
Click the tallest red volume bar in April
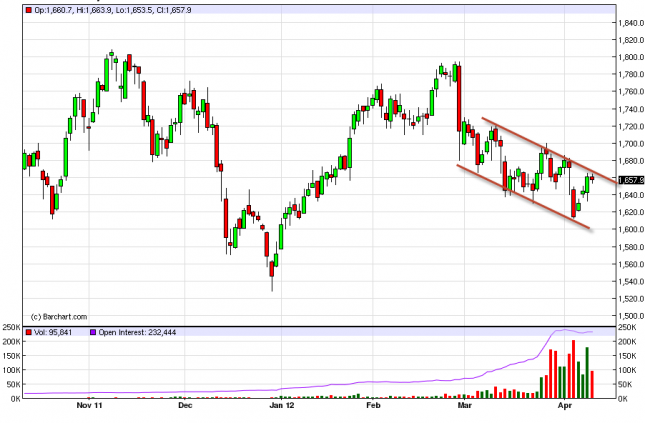coord(573,369)
